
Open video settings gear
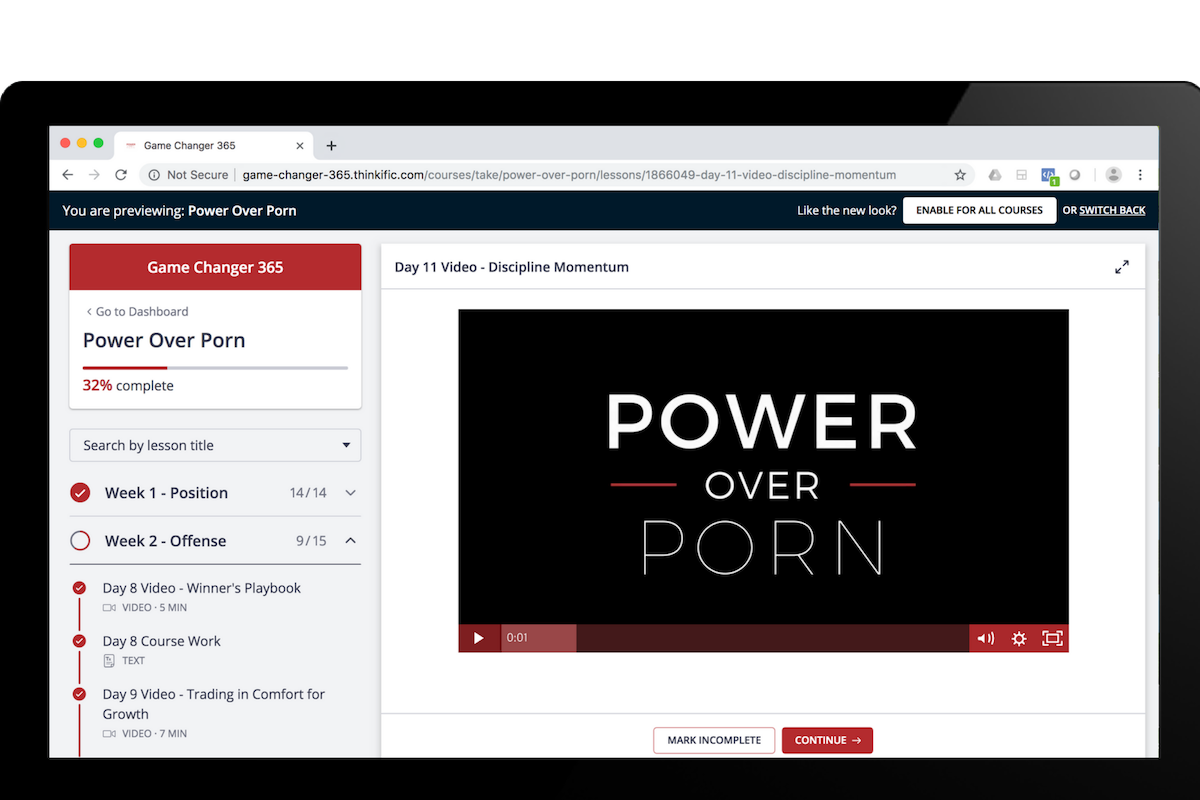(1019, 638)
